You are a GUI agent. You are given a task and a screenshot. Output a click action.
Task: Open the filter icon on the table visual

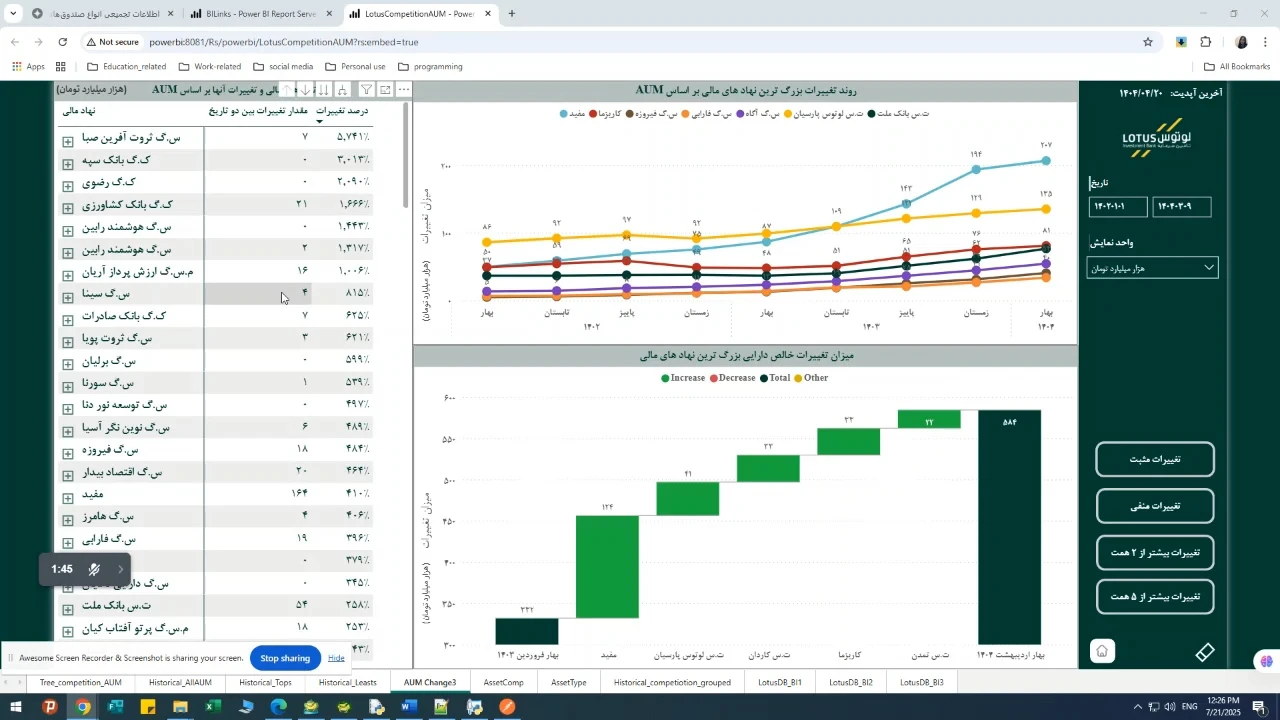coord(367,90)
